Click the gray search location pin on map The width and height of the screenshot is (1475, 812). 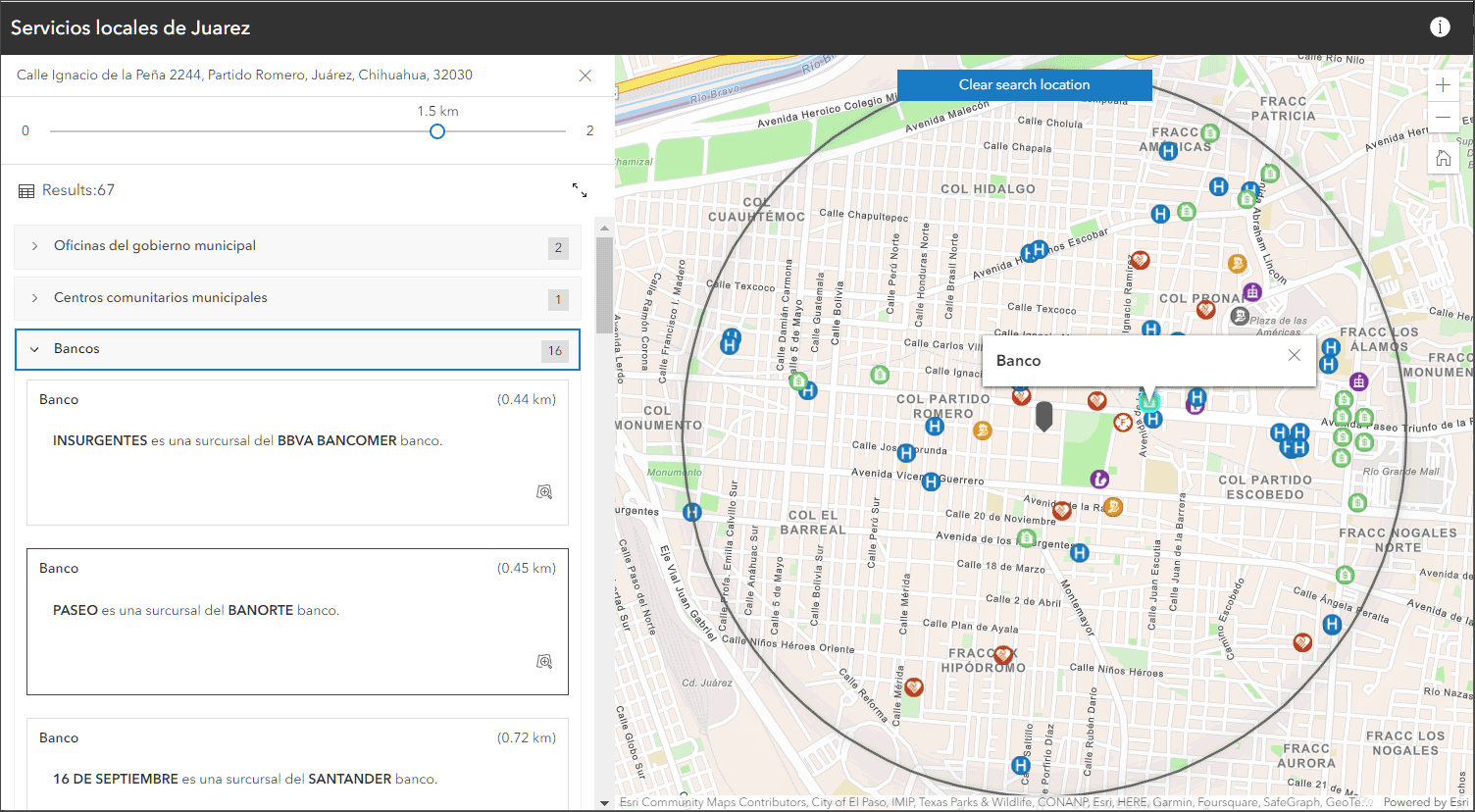(x=1044, y=416)
